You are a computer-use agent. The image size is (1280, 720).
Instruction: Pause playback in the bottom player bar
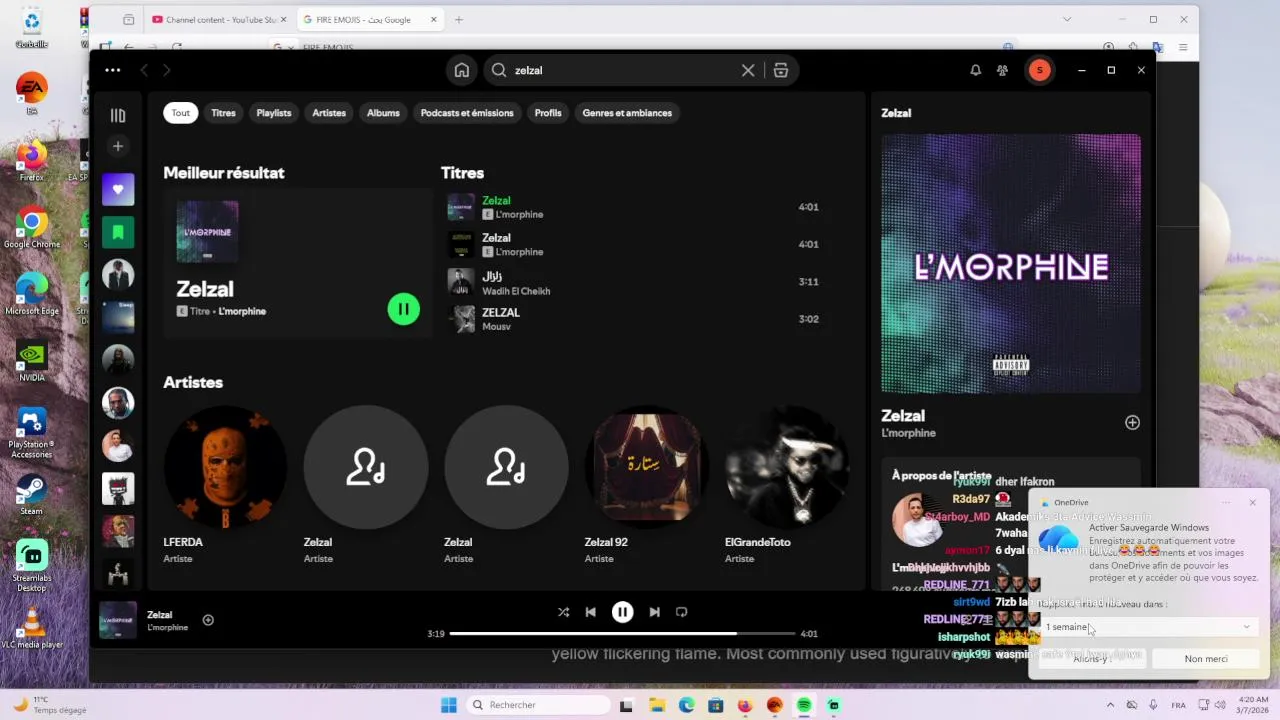(622, 612)
